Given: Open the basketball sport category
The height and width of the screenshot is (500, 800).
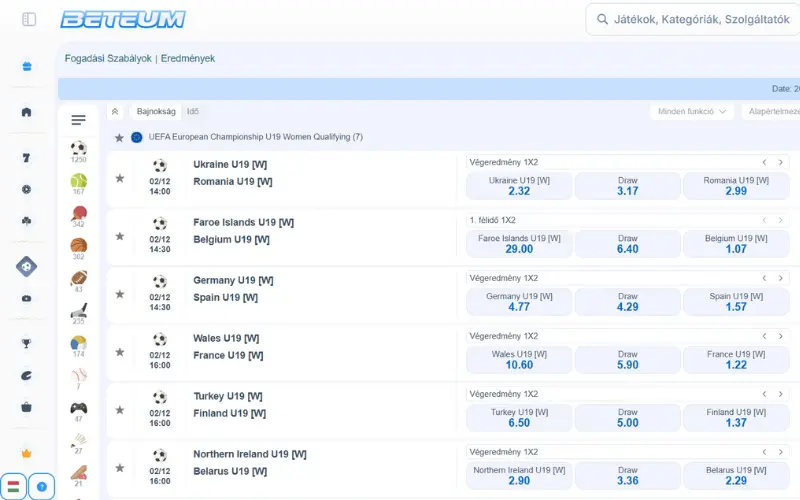Looking at the screenshot, I should click(78, 246).
